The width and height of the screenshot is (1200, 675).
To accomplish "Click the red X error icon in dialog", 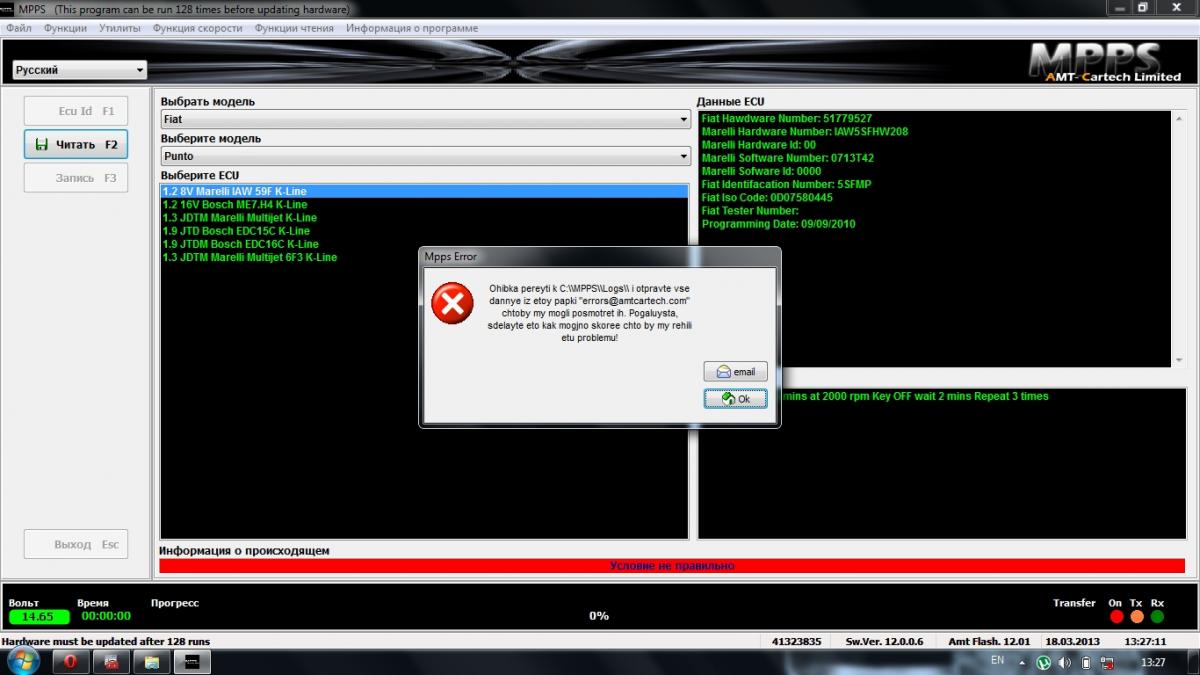I will (x=452, y=303).
